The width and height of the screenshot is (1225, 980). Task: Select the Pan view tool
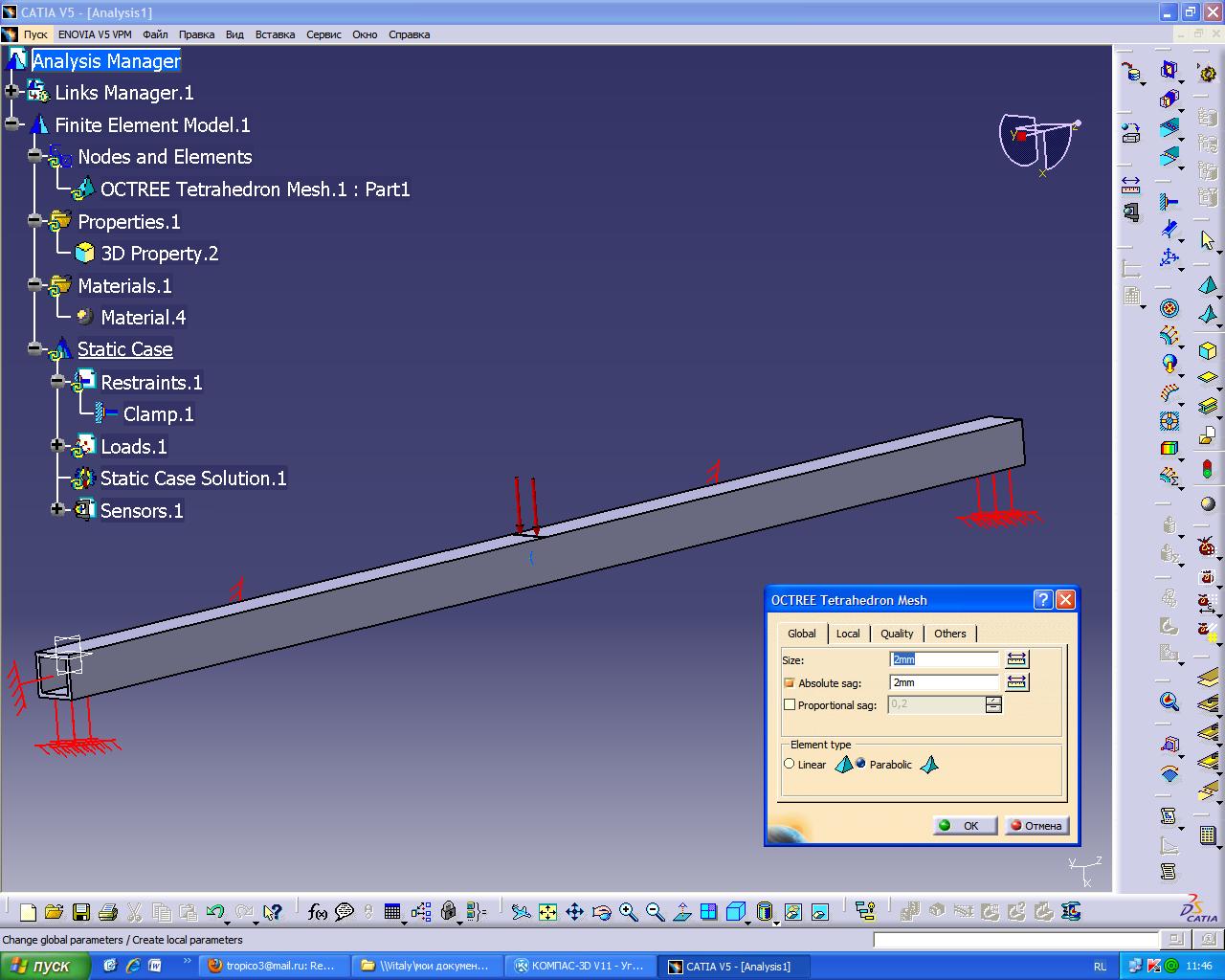tap(574, 912)
